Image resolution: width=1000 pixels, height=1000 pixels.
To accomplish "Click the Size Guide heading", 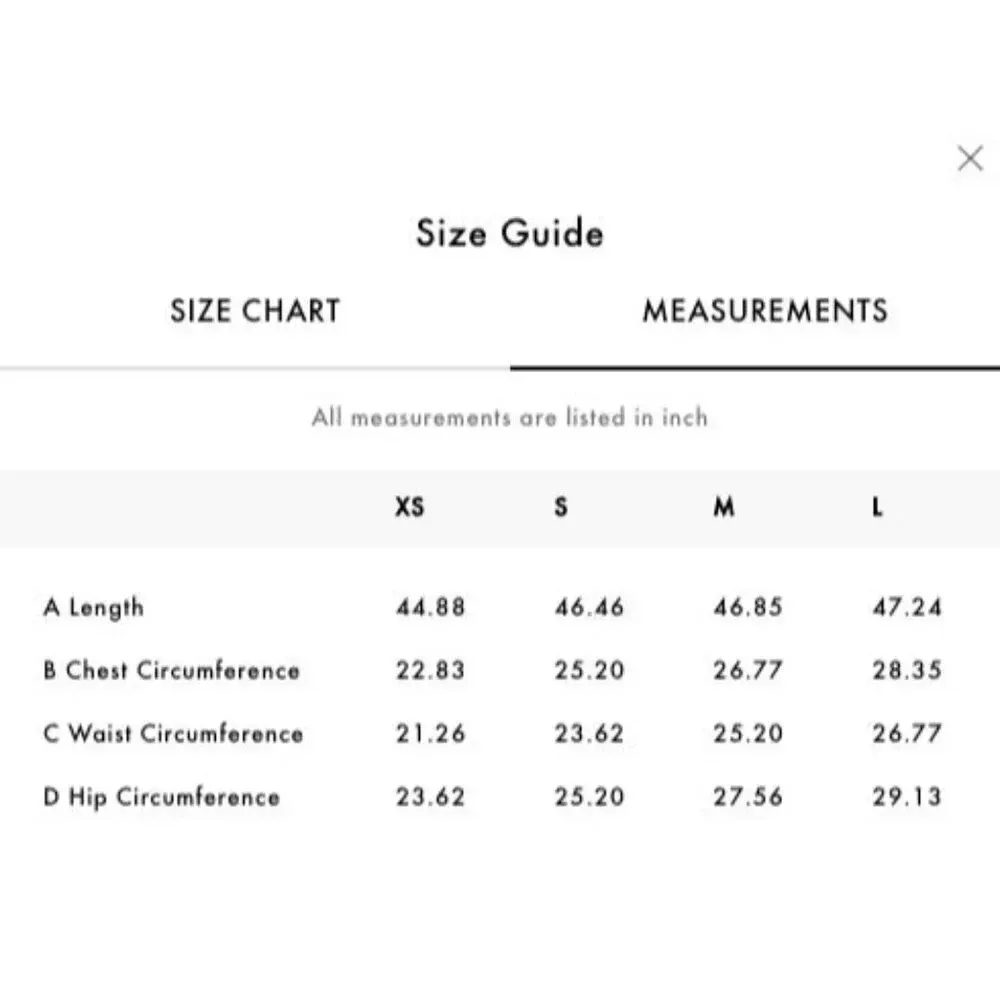I will pos(509,234).
